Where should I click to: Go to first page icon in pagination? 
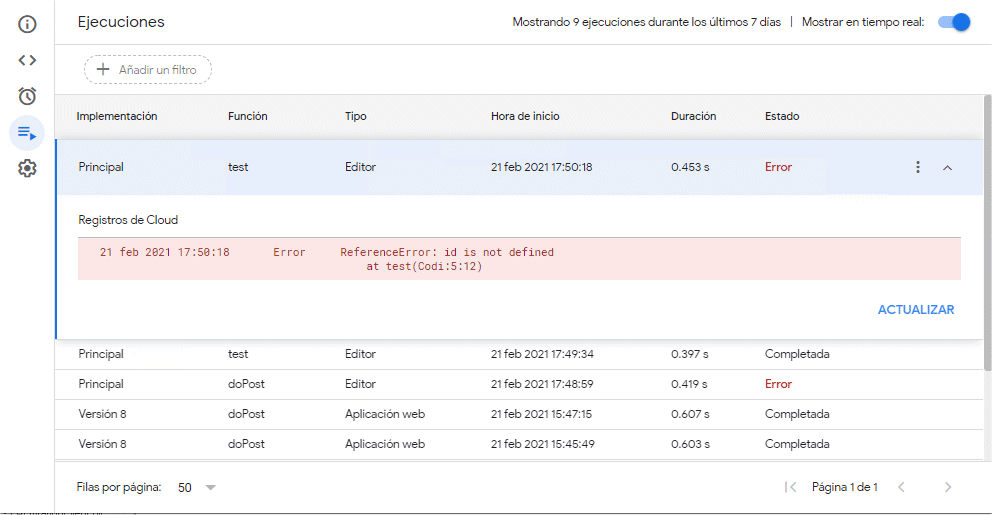coord(790,487)
